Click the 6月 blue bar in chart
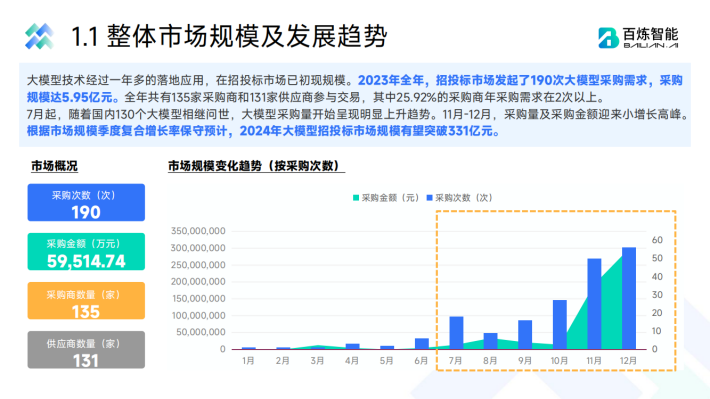 click(x=422, y=344)
